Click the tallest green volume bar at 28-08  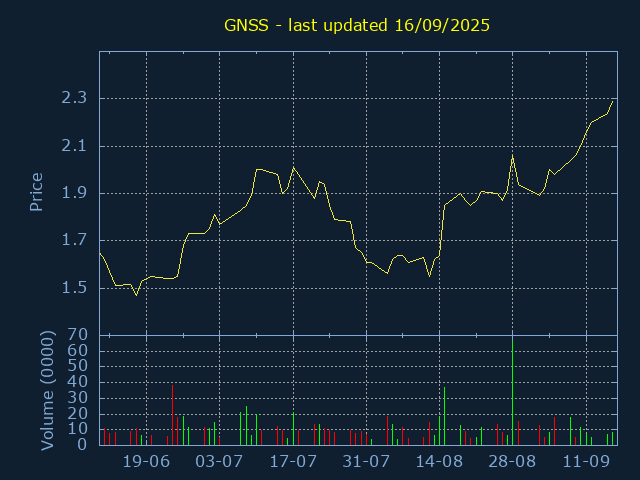click(x=513, y=392)
